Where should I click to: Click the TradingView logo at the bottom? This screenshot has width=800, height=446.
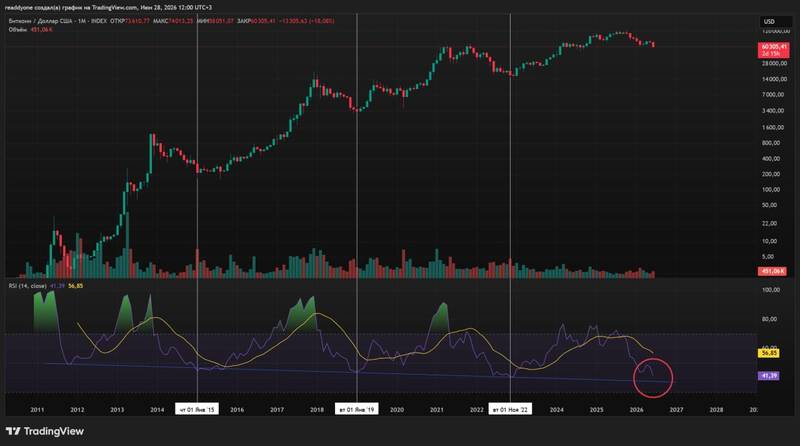point(45,431)
